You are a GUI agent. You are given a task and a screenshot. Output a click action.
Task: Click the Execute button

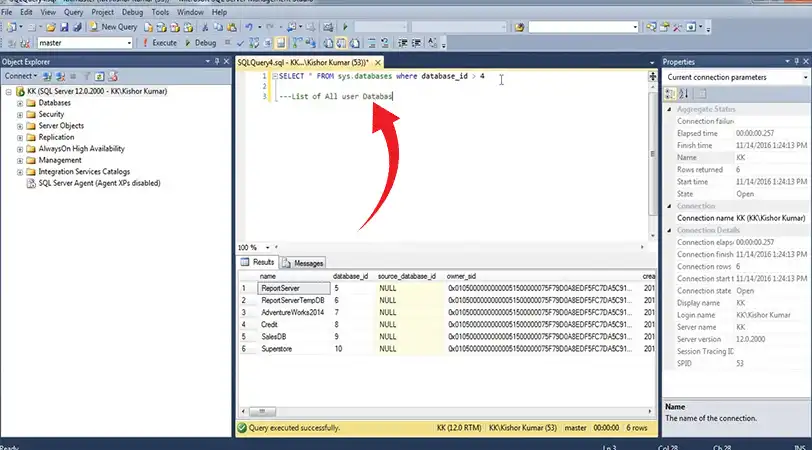tap(160, 43)
